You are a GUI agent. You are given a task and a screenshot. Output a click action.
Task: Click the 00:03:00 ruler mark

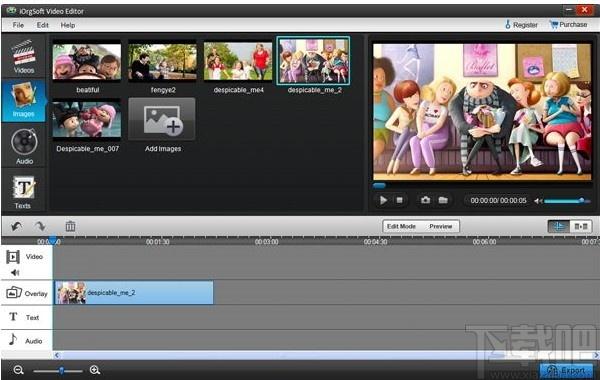pos(267,242)
